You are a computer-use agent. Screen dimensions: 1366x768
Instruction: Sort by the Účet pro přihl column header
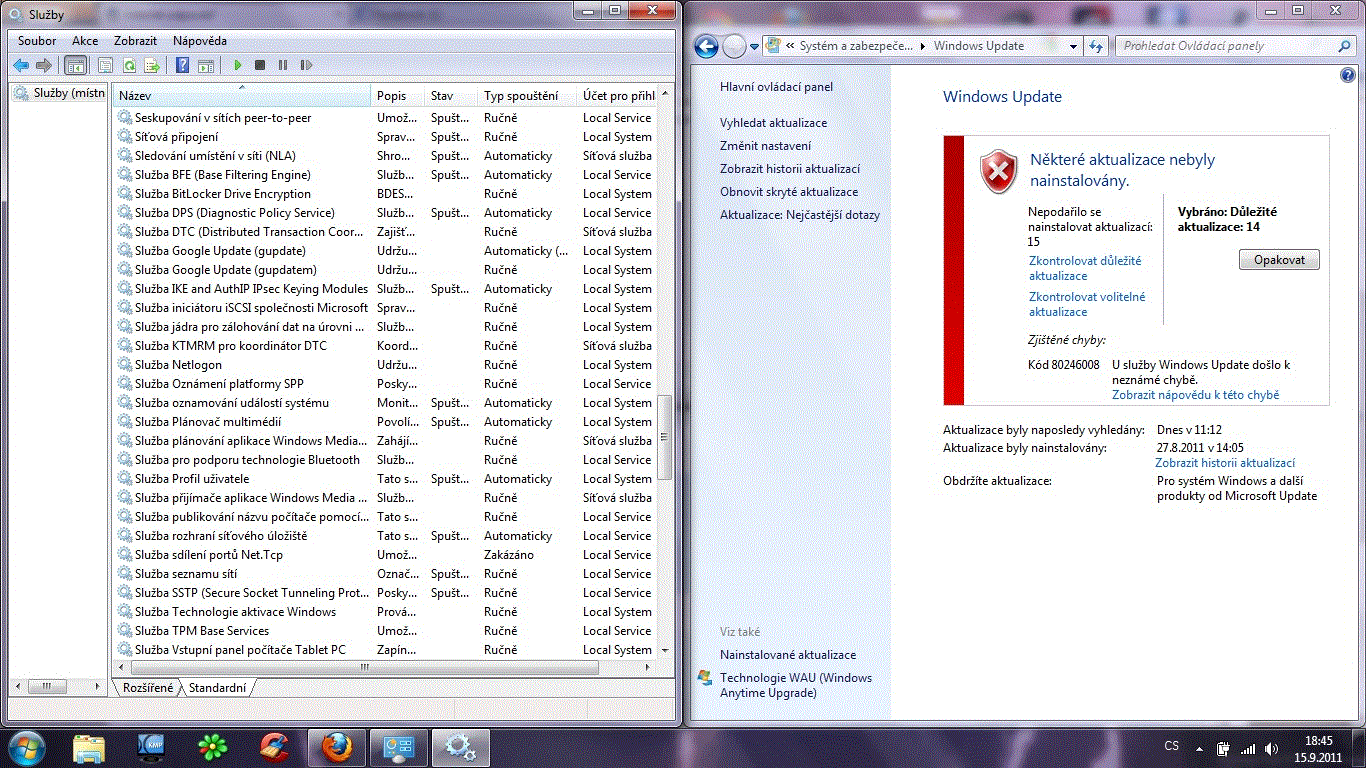pyautogui.click(x=617, y=96)
